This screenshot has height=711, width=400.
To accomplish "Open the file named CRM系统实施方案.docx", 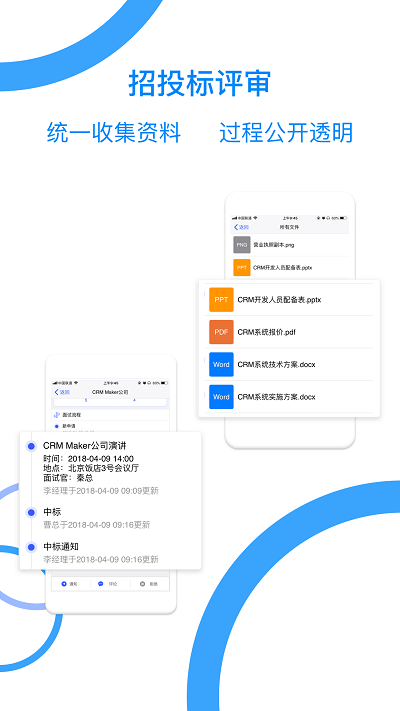I will click(x=276, y=397).
